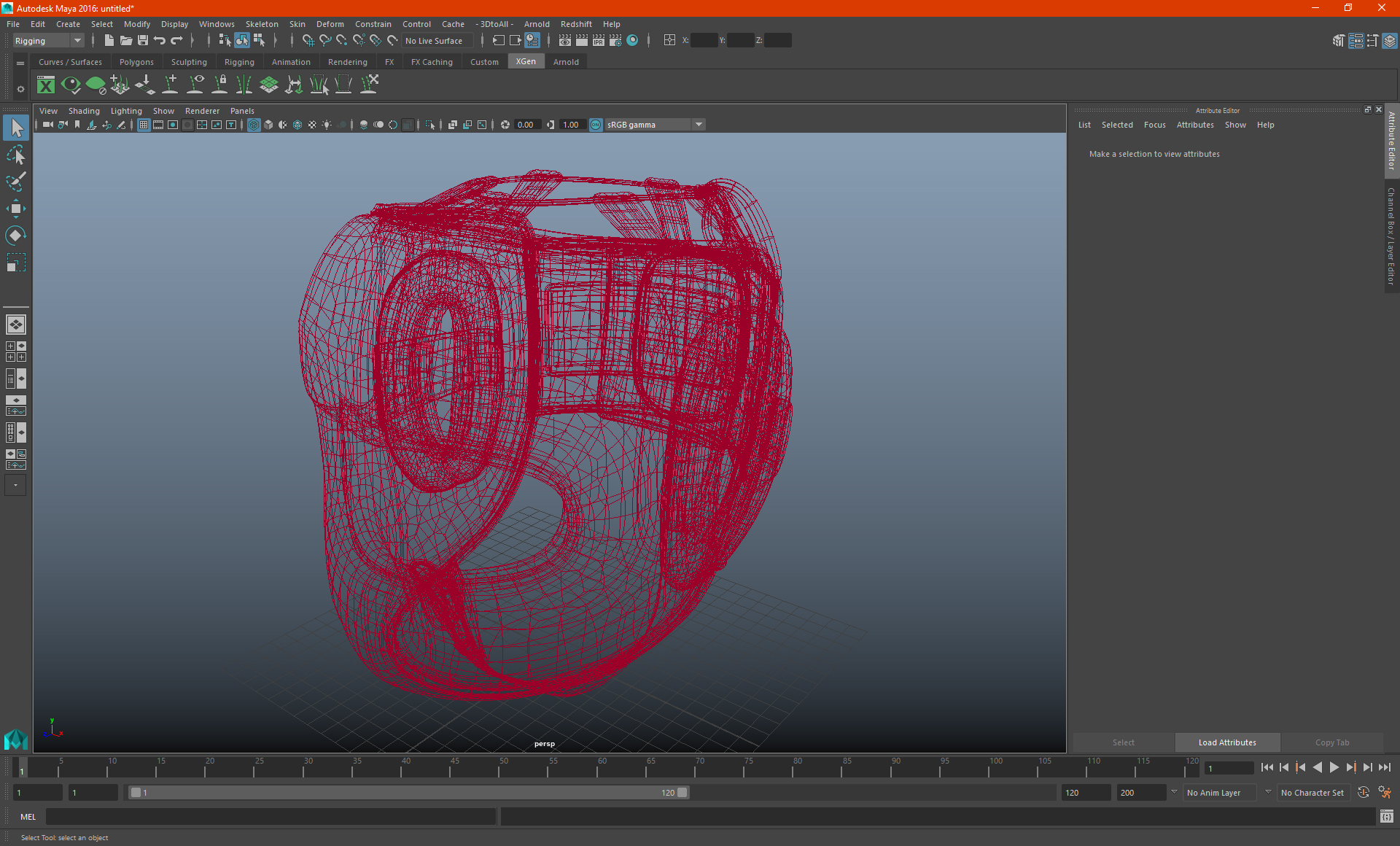Screen dimensions: 1400x846
Task: Toggle select by object type mode
Action: [242, 41]
